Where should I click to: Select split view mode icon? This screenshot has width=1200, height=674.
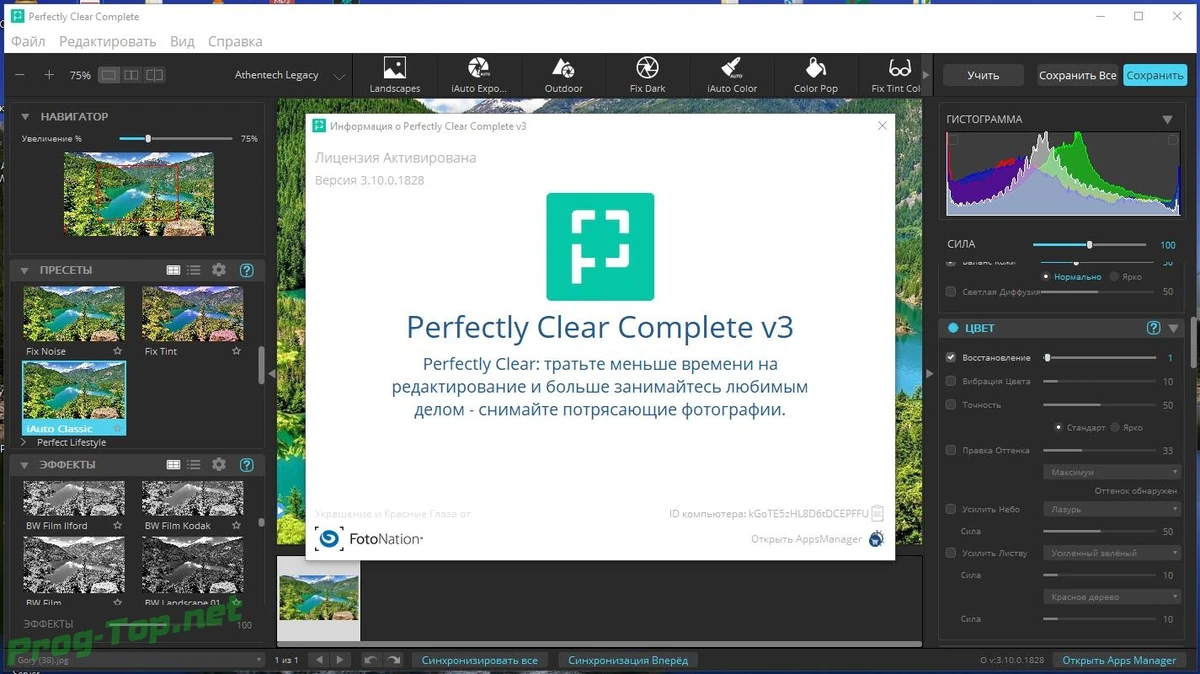point(156,75)
